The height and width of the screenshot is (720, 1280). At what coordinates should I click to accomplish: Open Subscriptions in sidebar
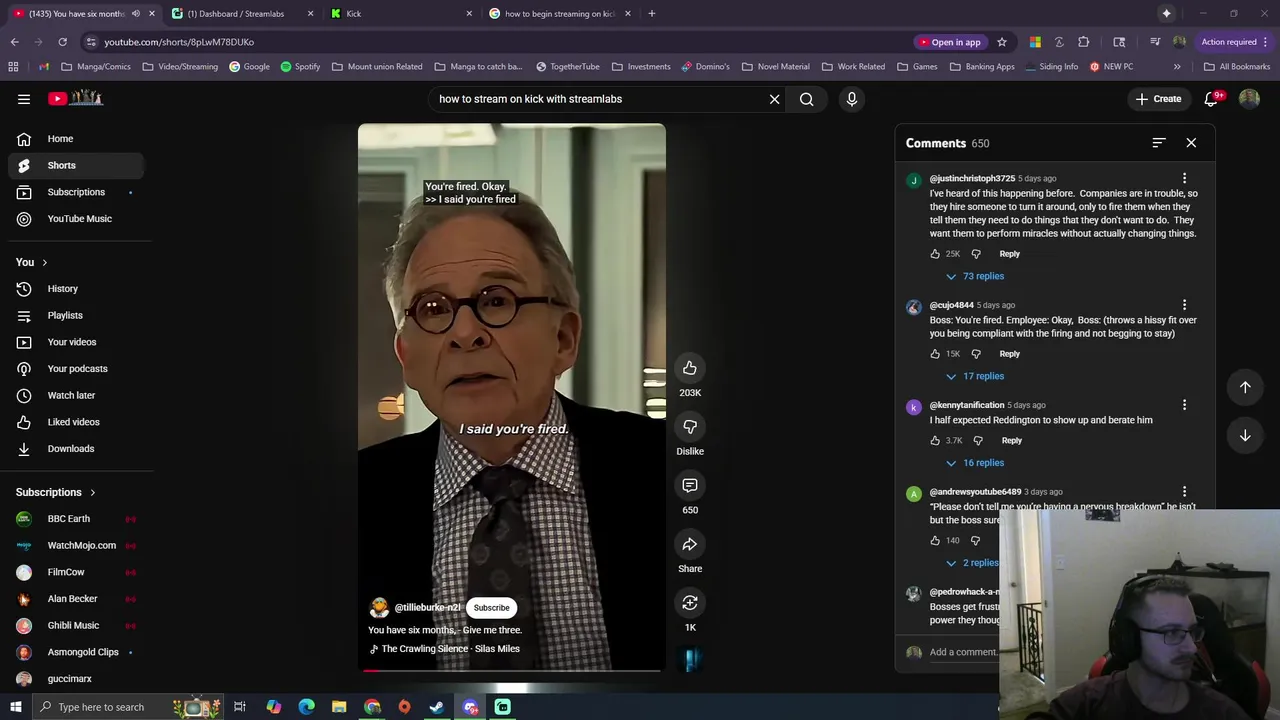76,192
